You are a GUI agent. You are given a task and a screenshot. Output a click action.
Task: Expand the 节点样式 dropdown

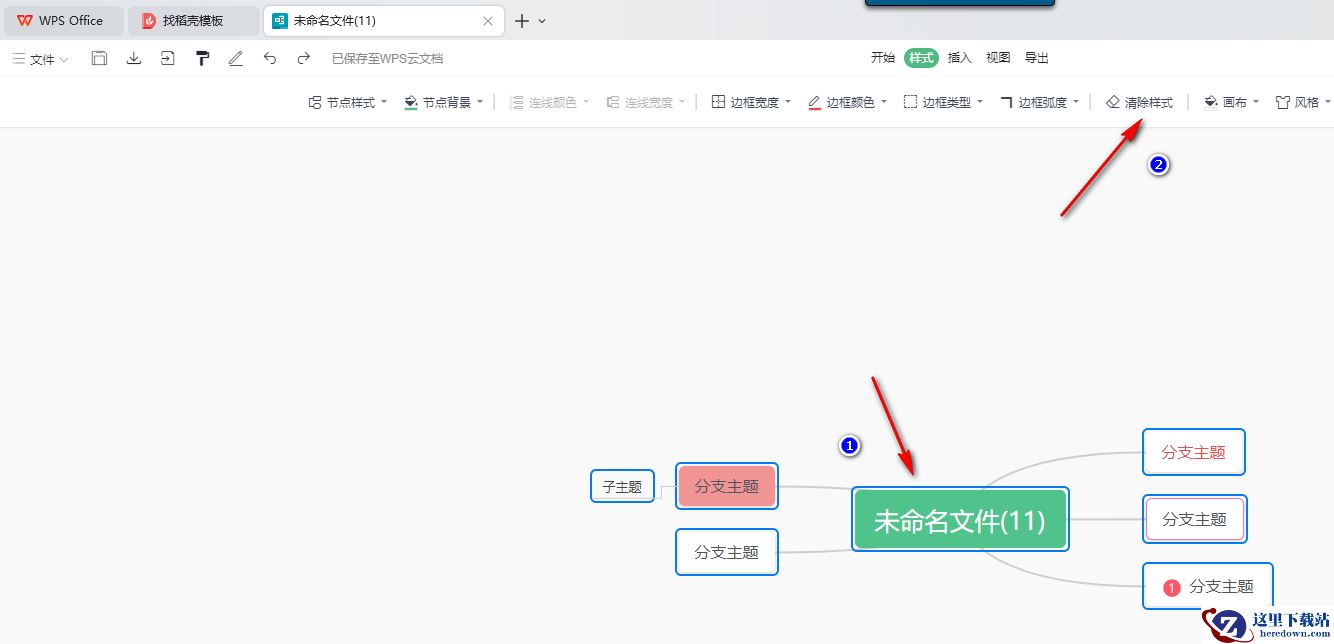point(347,102)
